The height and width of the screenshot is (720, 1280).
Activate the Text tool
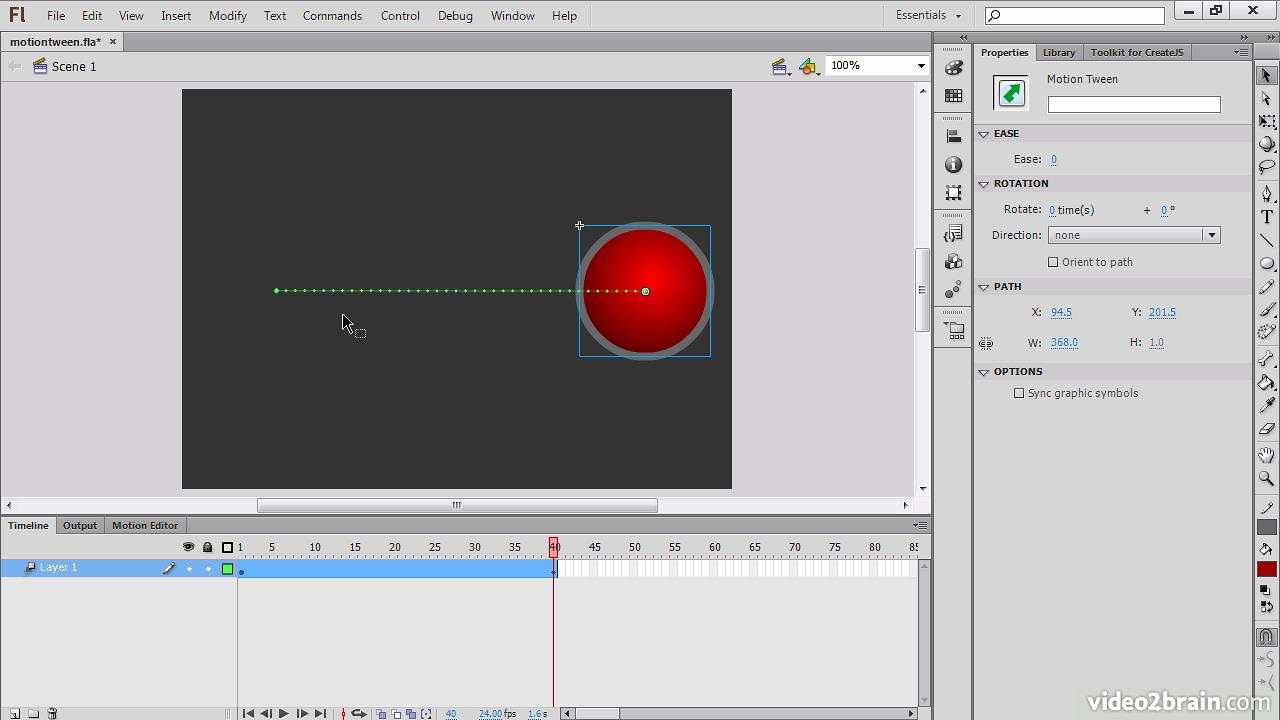pyautogui.click(x=1266, y=217)
